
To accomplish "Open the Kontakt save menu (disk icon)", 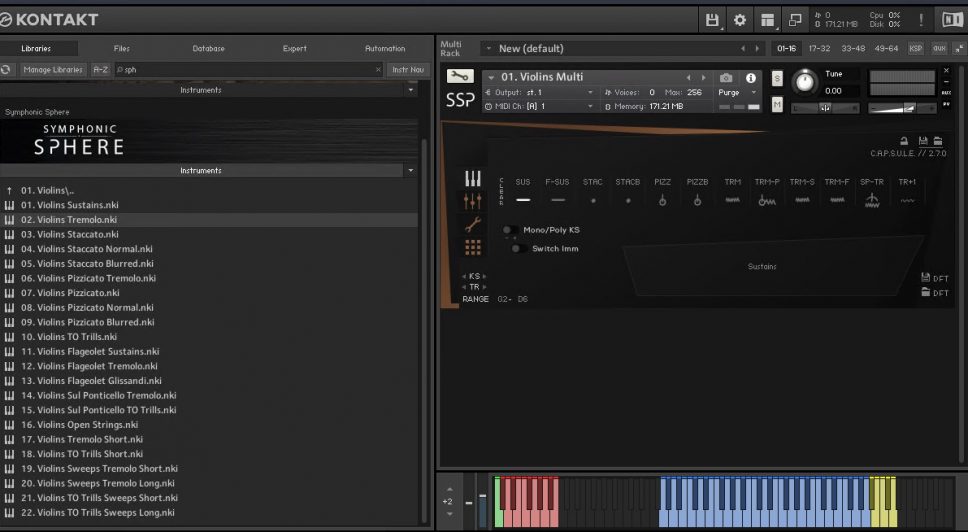I will tap(712, 20).
